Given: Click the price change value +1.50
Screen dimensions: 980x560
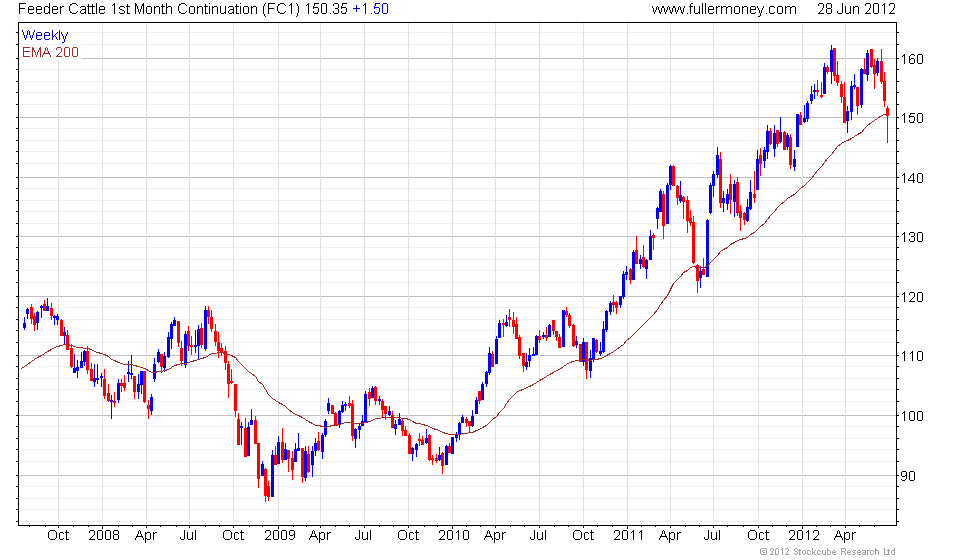Looking at the screenshot, I should tap(371, 9).
